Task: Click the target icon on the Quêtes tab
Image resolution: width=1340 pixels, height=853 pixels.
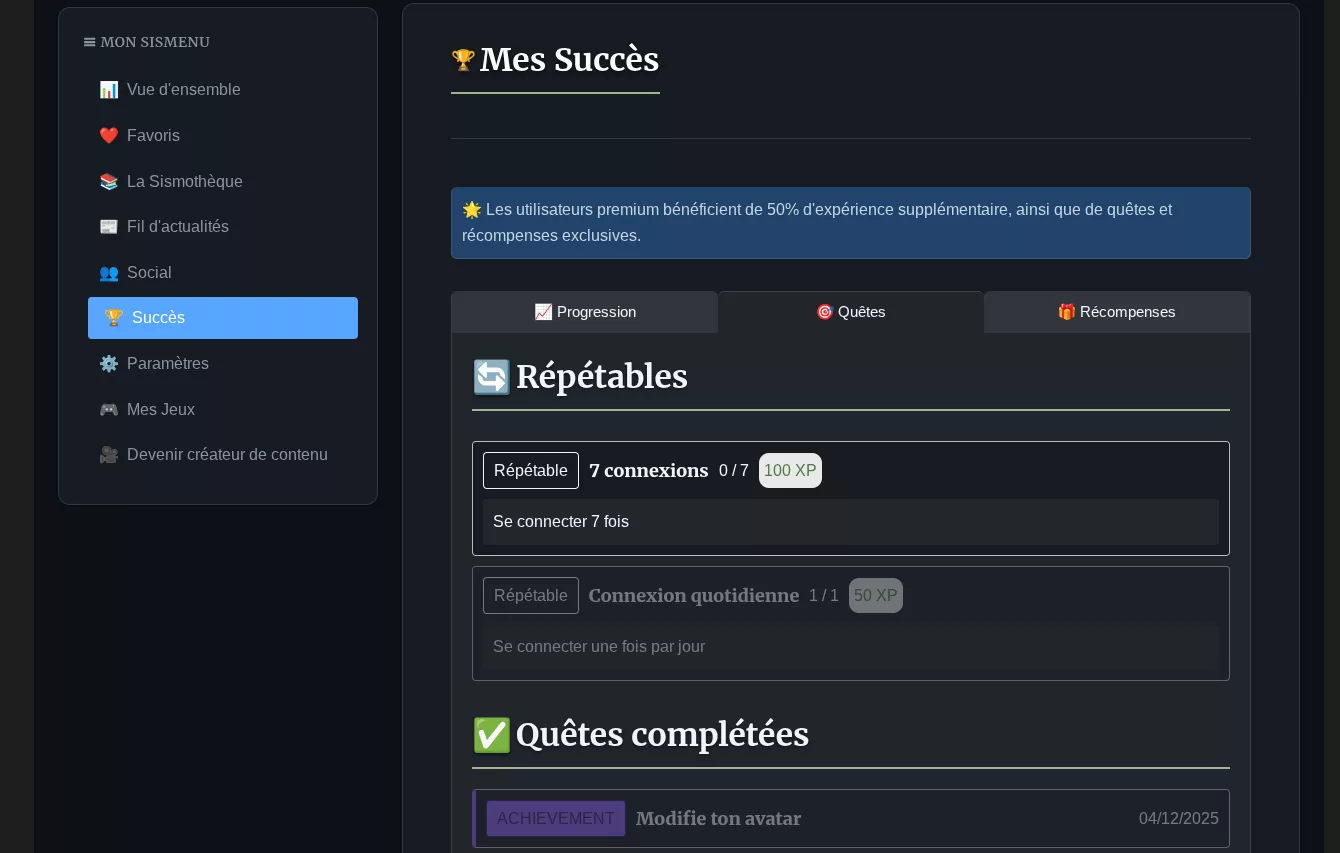Action: (x=825, y=312)
